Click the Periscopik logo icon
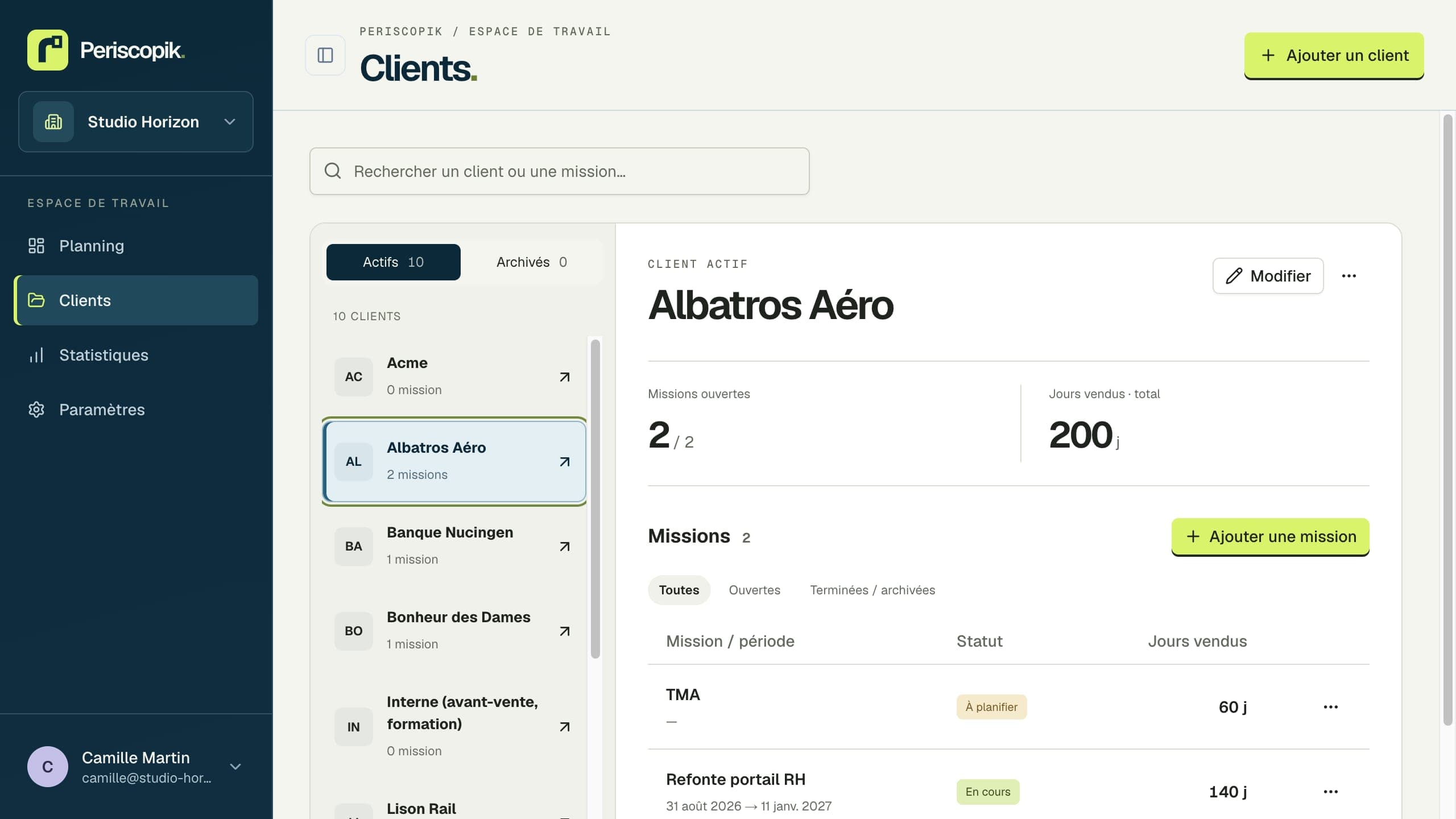The height and width of the screenshot is (819, 1456). [48, 50]
